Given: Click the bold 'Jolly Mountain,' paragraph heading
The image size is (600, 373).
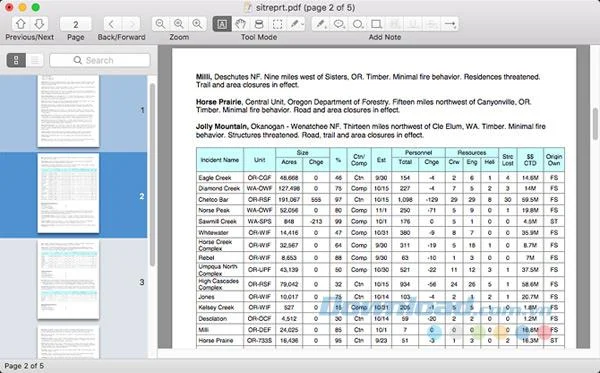Looking at the screenshot, I should pos(222,127).
